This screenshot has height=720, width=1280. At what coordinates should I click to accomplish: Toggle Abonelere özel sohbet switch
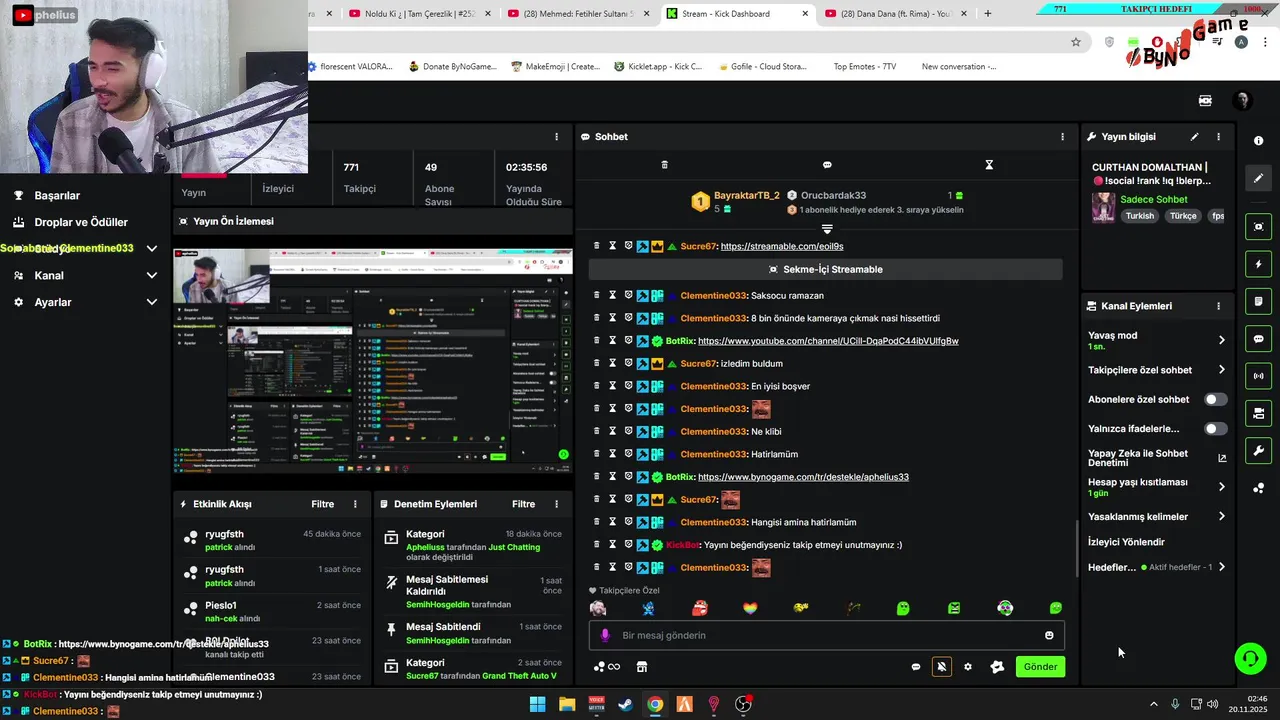pyautogui.click(x=1215, y=399)
